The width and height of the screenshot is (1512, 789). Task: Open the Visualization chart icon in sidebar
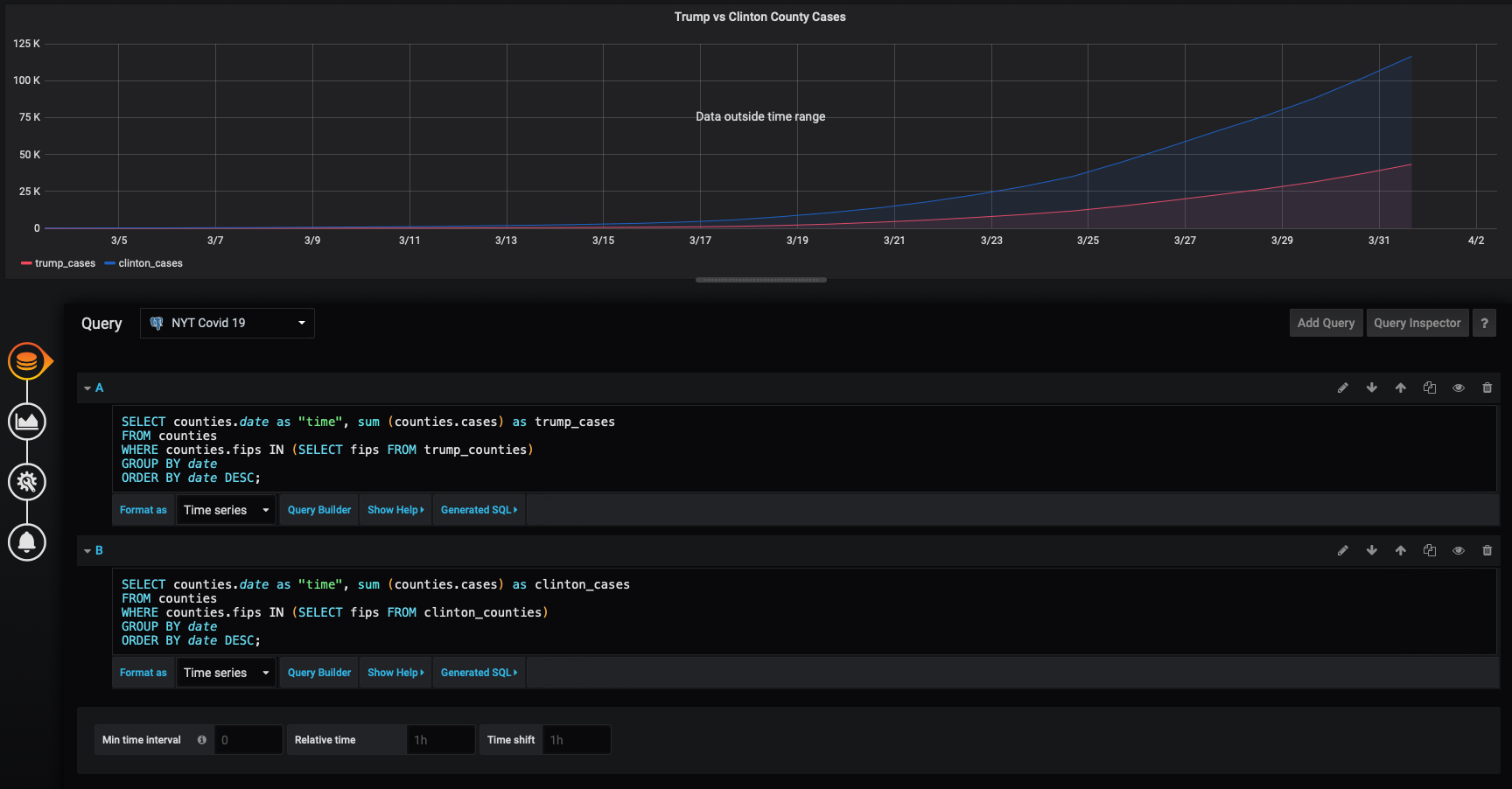click(27, 422)
